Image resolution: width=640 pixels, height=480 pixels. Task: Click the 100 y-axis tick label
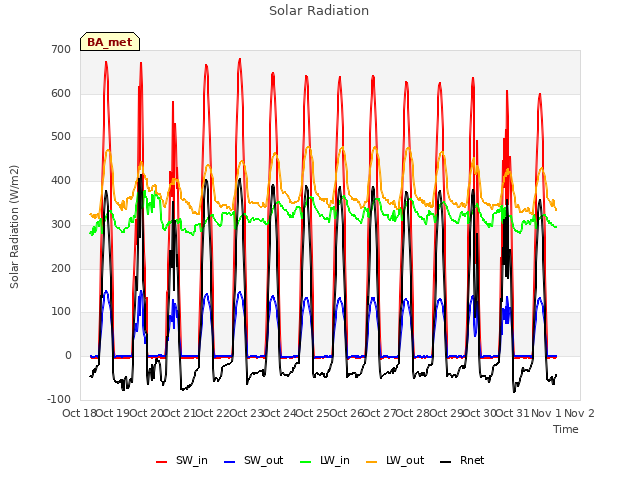click(61, 312)
